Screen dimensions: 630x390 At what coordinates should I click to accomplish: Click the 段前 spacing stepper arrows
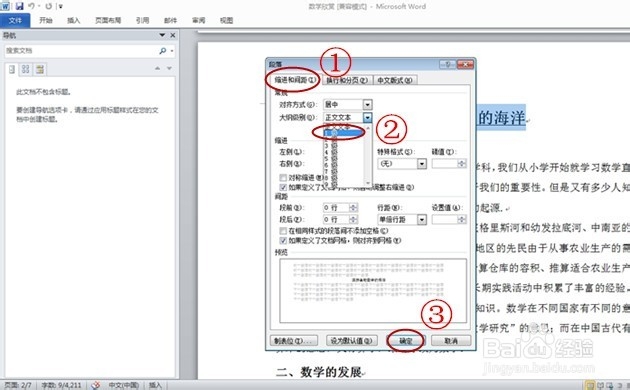point(354,208)
